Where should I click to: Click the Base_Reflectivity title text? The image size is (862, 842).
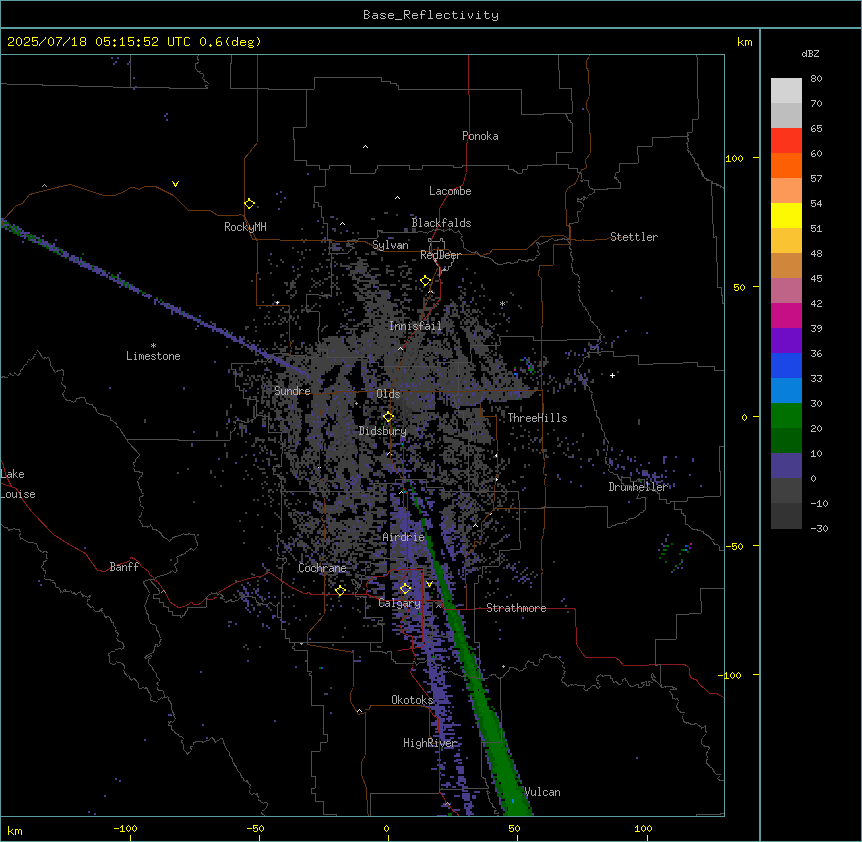[x=431, y=15]
